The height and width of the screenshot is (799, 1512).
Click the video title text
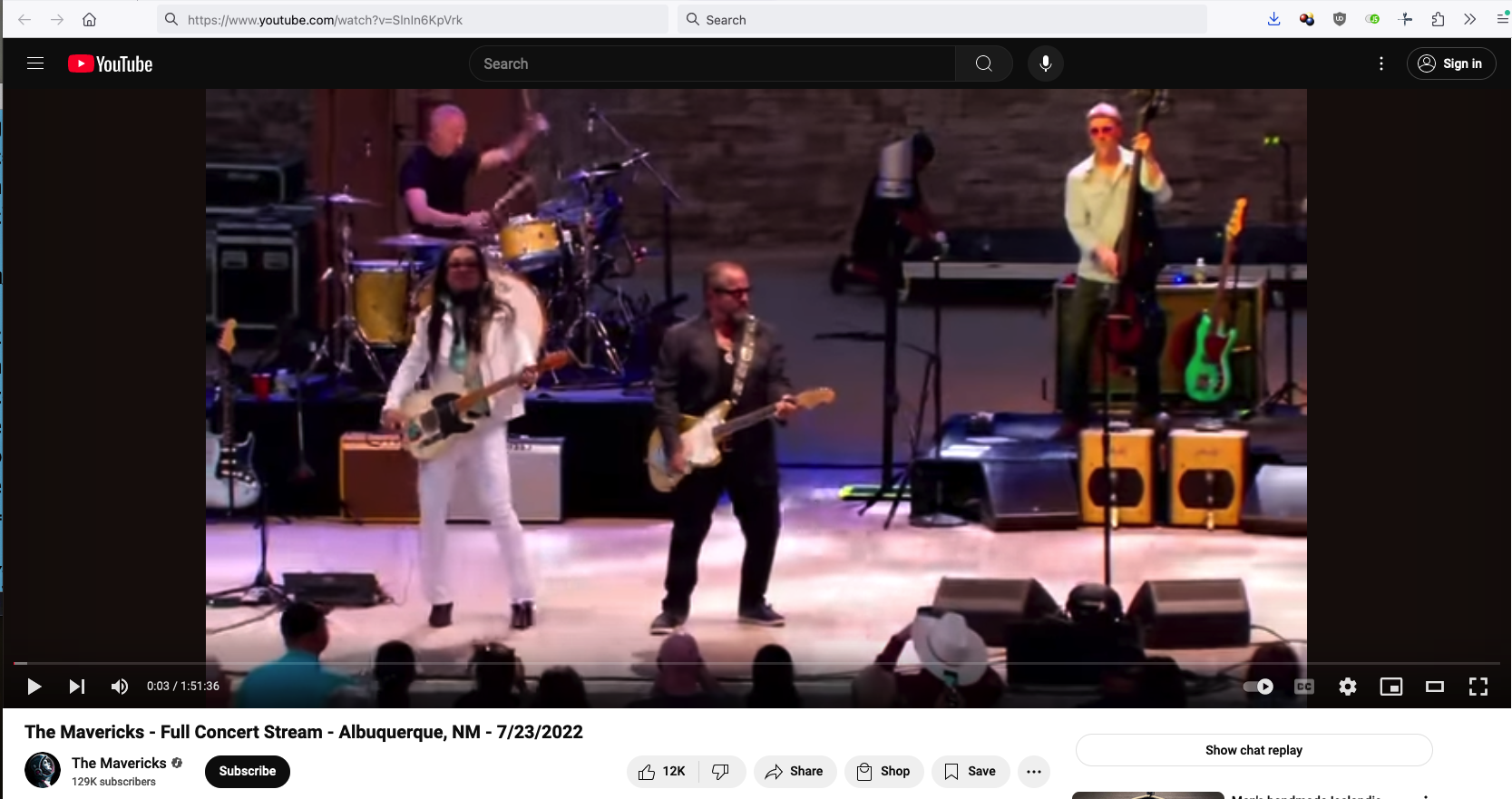[x=304, y=732]
